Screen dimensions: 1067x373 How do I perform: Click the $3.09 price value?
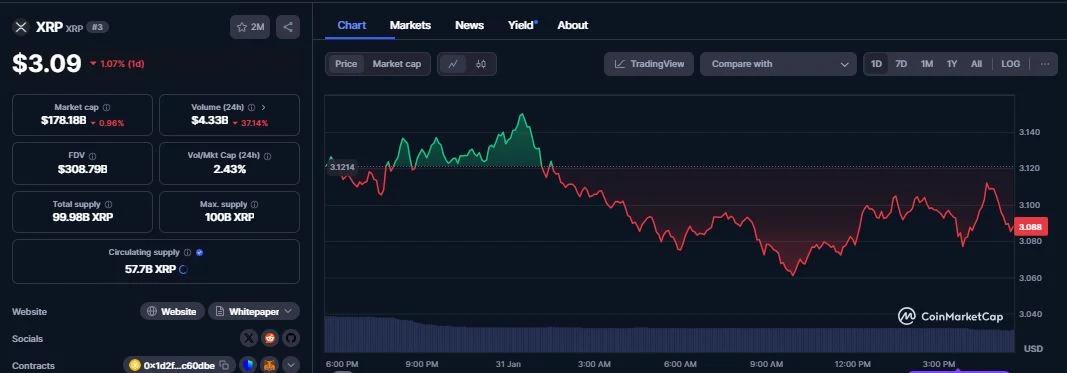(x=47, y=63)
